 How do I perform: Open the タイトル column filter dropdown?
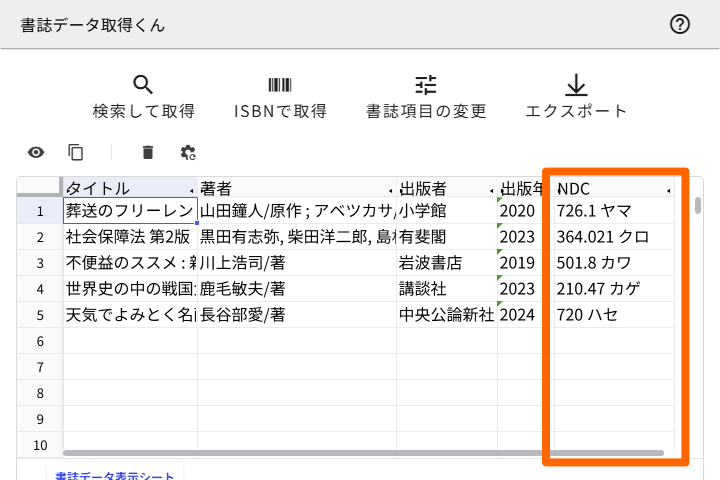[x=191, y=189]
